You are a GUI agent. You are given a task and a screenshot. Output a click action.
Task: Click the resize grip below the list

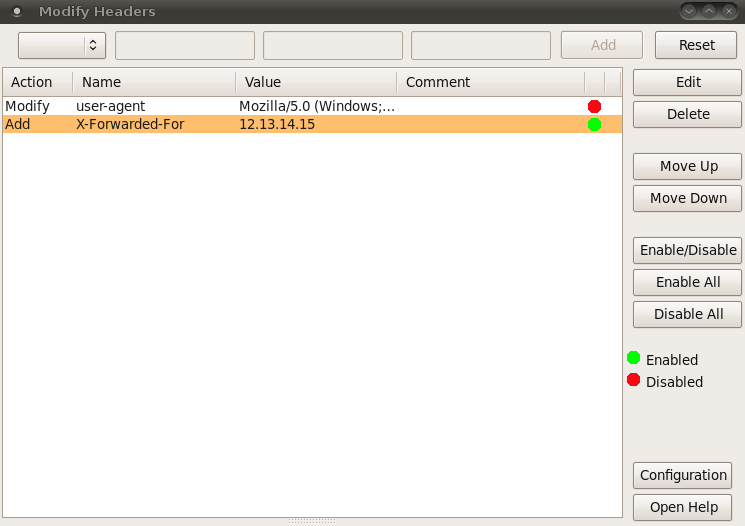(x=312, y=521)
